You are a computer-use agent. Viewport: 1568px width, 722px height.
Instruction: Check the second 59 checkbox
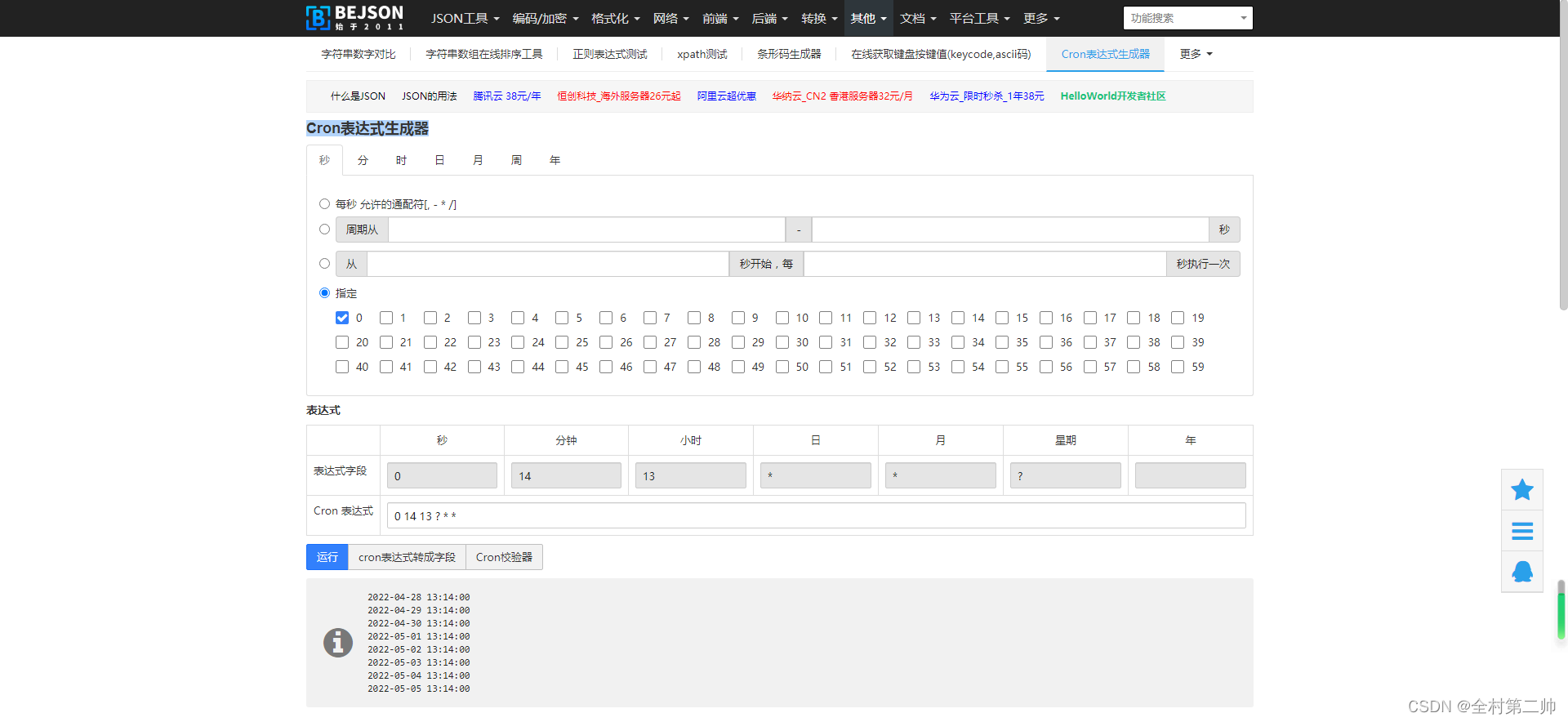(1178, 367)
